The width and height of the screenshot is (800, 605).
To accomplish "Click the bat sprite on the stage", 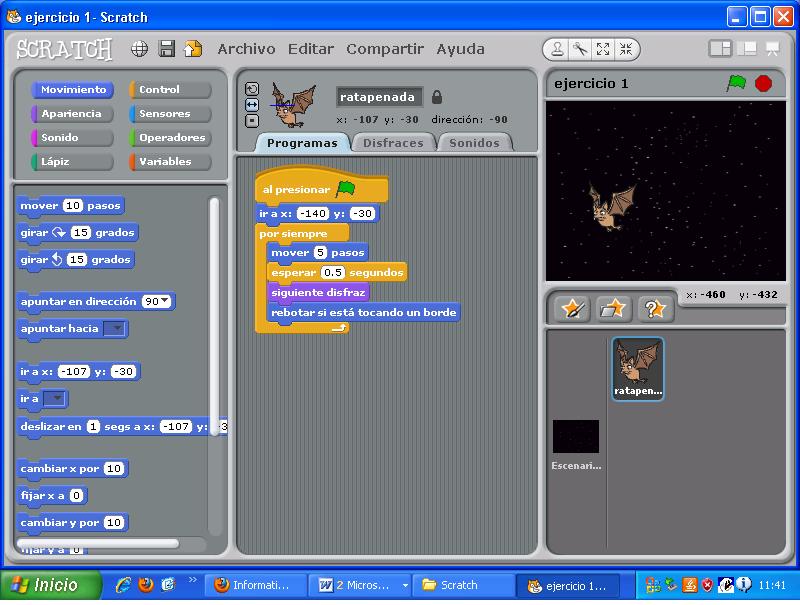I will pyautogui.click(x=611, y=206).
